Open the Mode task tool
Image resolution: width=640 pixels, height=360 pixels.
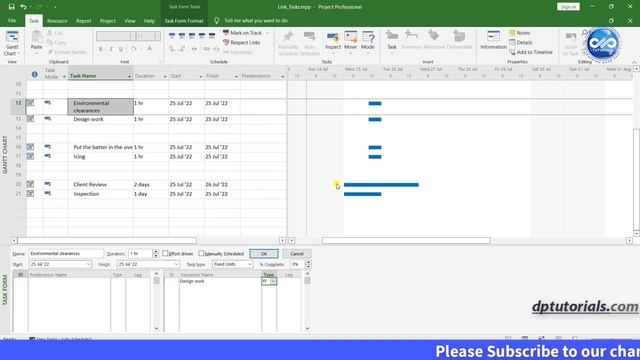(368, 41)
